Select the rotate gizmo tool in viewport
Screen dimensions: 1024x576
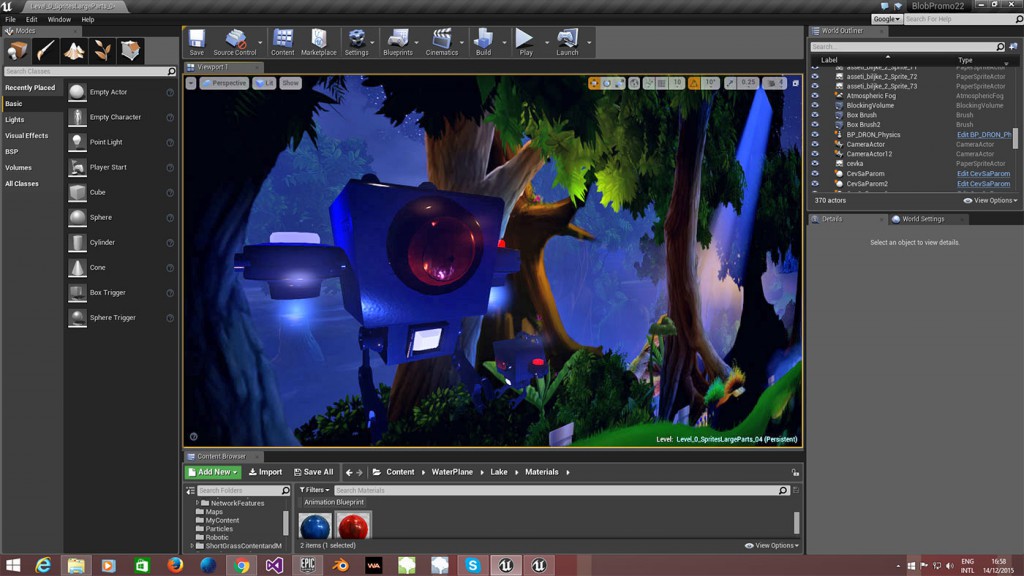pos(607,83)
